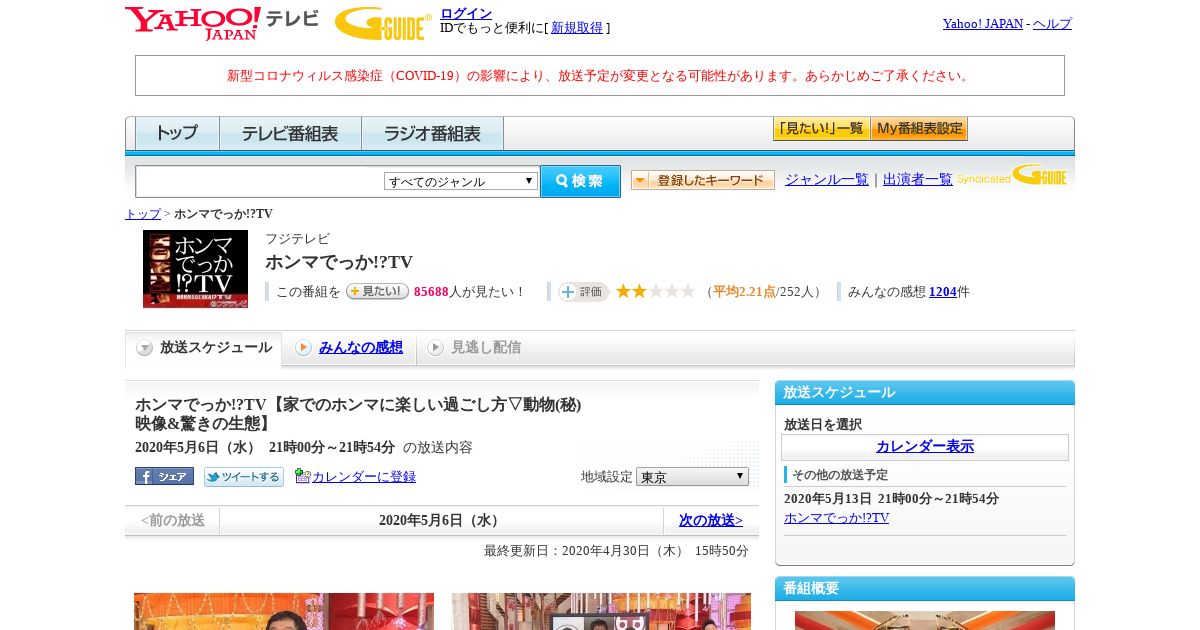Click the 次の放送> link

[x=711, y=520]
